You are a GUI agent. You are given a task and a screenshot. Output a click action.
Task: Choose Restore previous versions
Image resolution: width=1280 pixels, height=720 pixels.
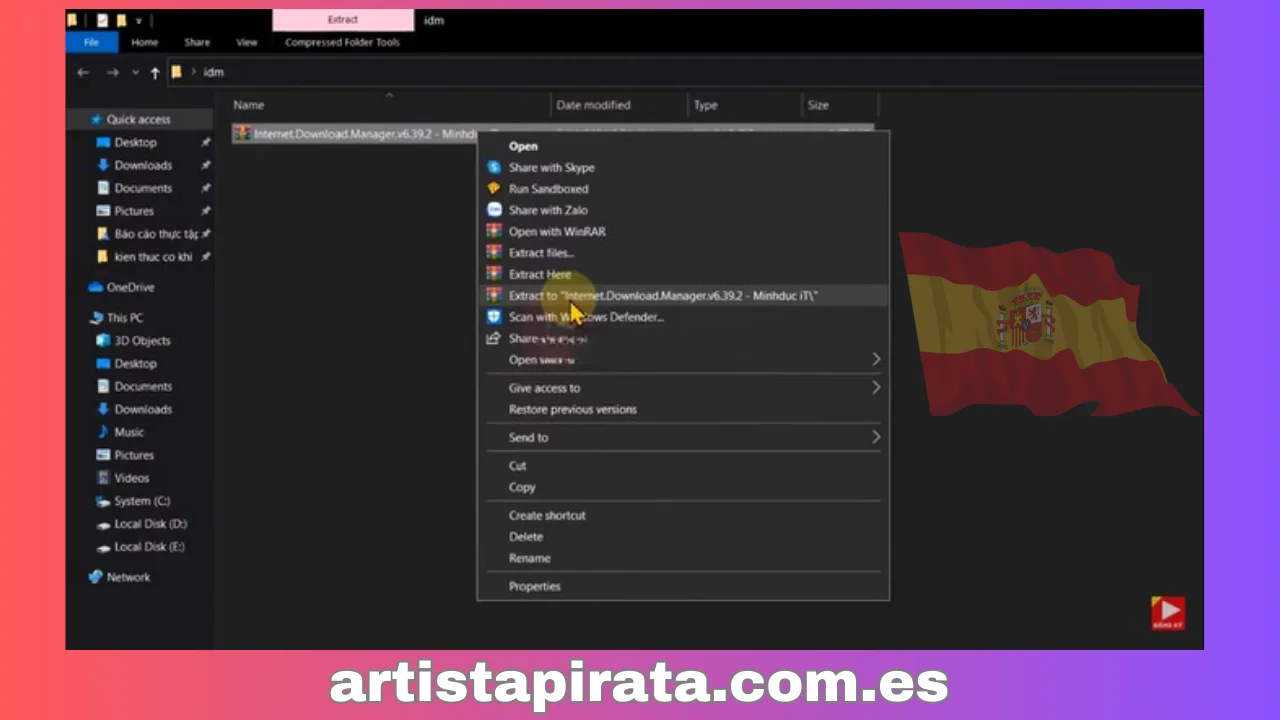coord(573,409)
